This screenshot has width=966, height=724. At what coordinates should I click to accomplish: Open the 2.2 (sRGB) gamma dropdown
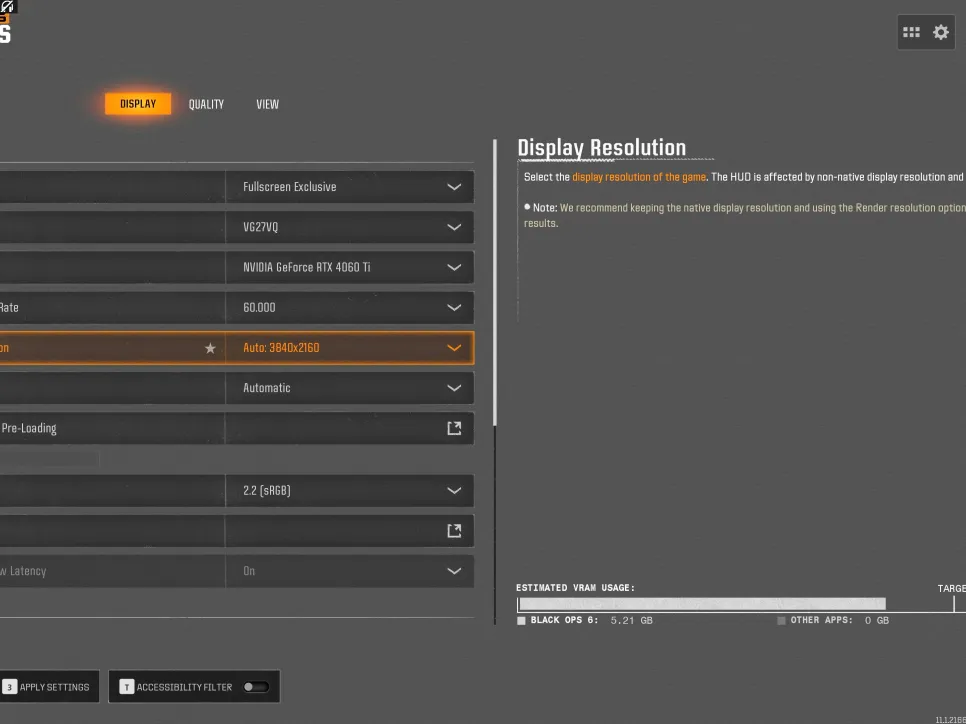click(x=454, y=491)
